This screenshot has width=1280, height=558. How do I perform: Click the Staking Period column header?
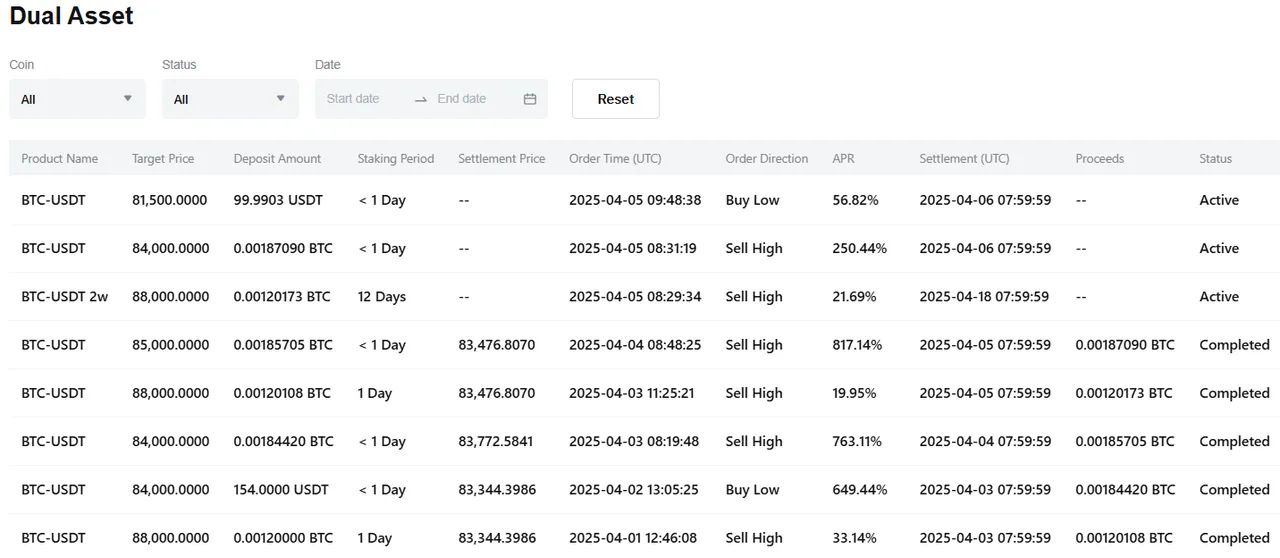[396, 159]
